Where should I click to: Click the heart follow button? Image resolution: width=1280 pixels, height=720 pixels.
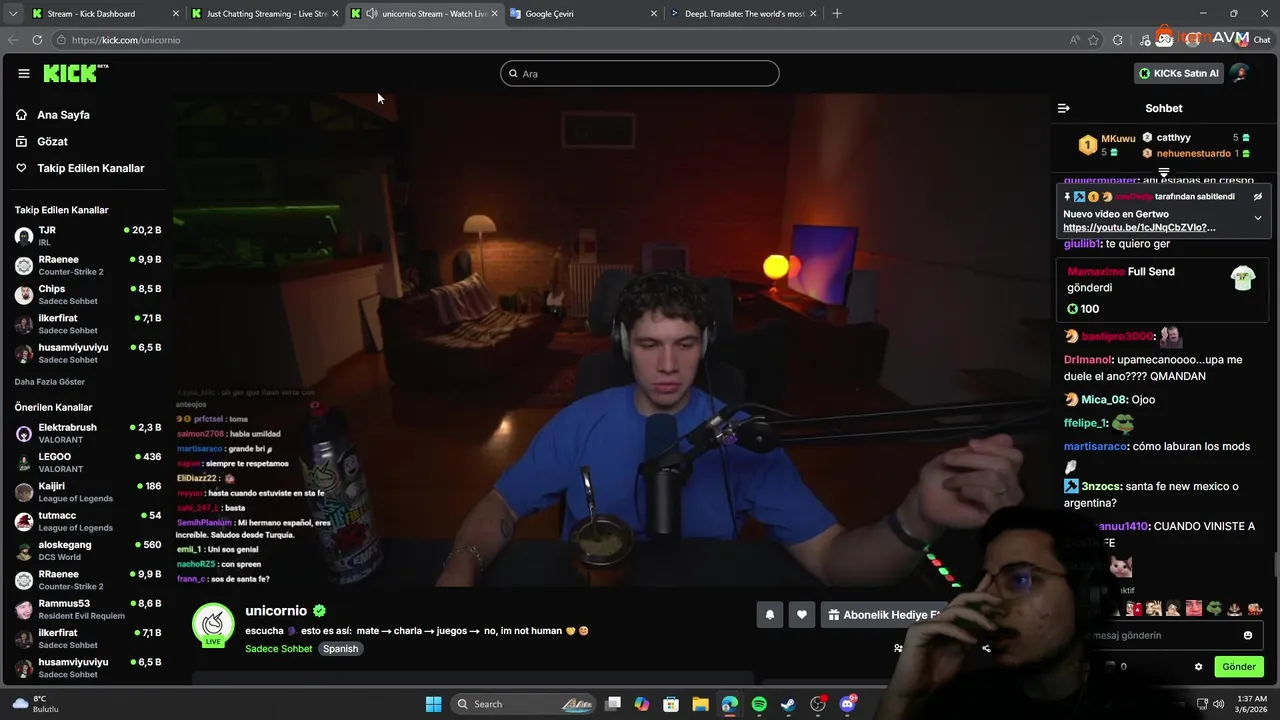[x=801, y=615]
